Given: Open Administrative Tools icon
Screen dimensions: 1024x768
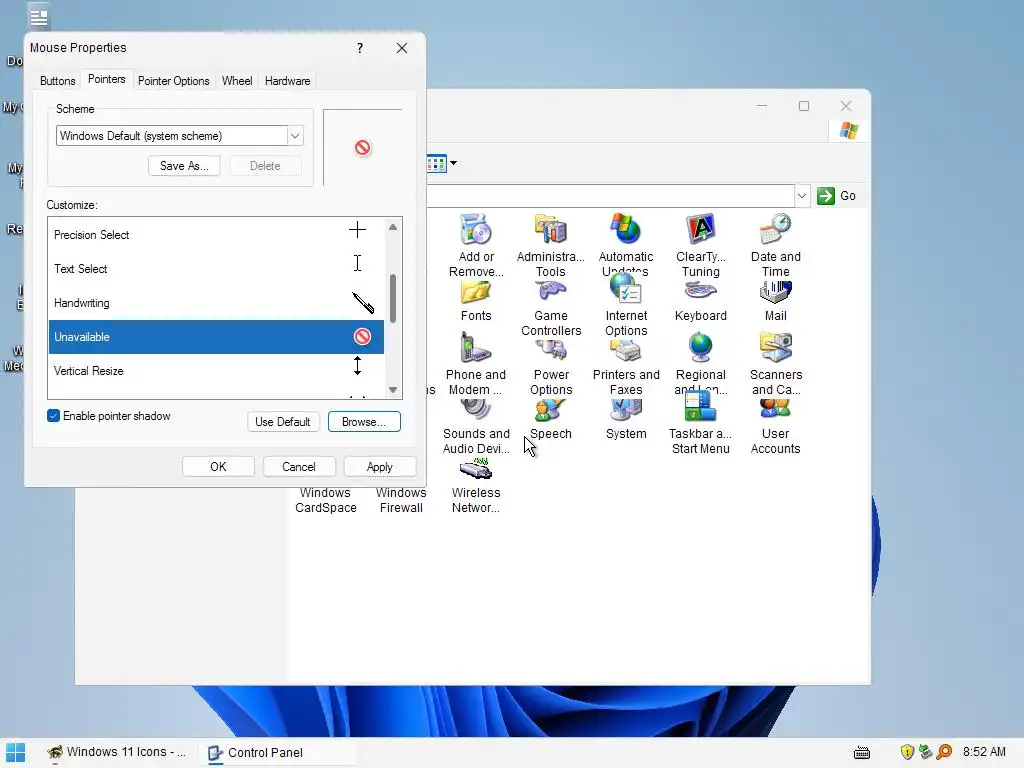Looking at the screenshot, I should pyautogui.click(x=551, y=230).
